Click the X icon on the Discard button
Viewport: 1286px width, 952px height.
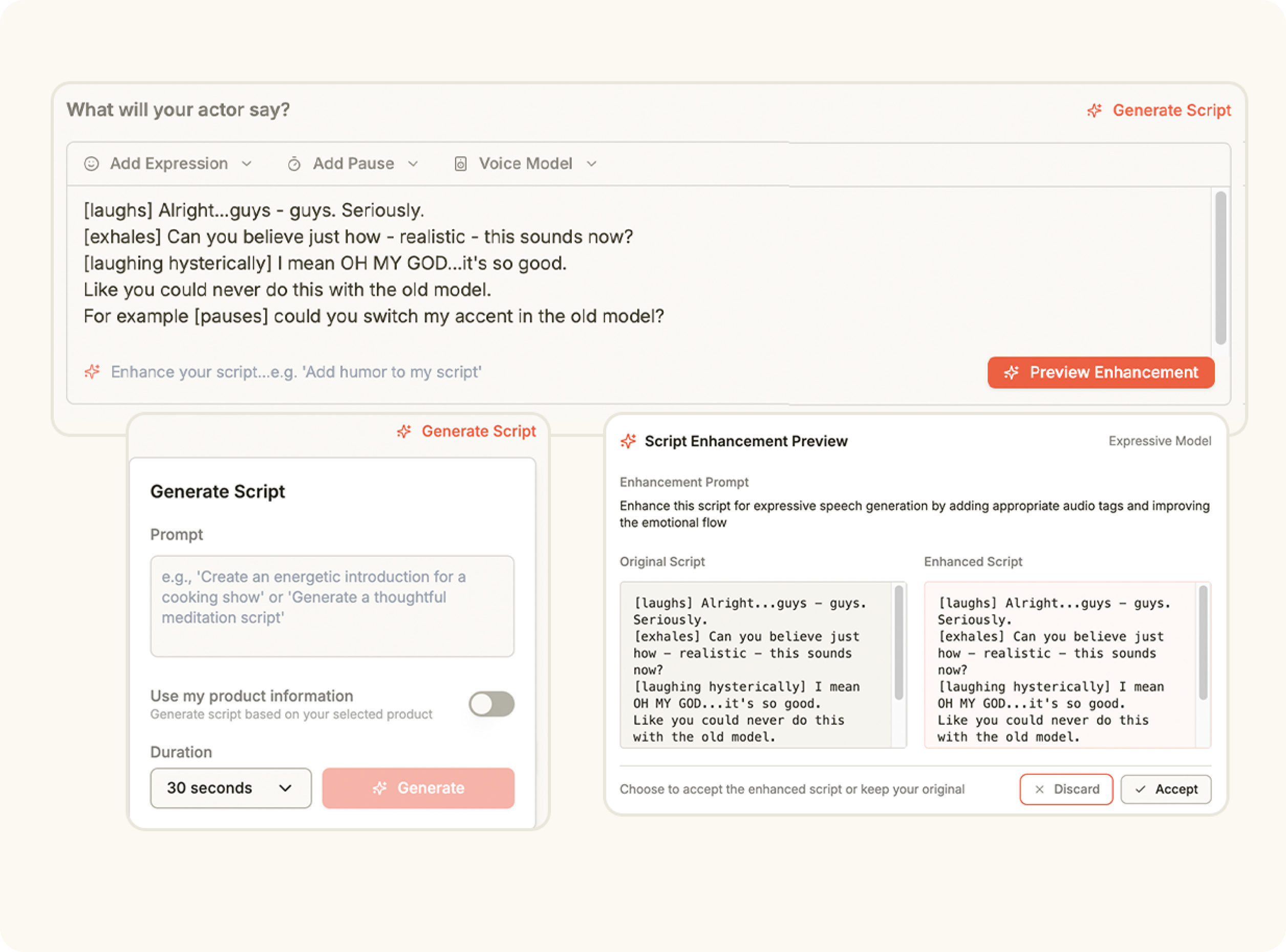[1039, 789]
